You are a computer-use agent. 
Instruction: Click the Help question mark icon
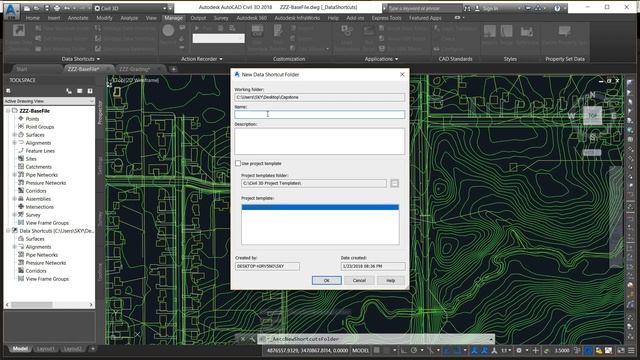coord(557,8)
